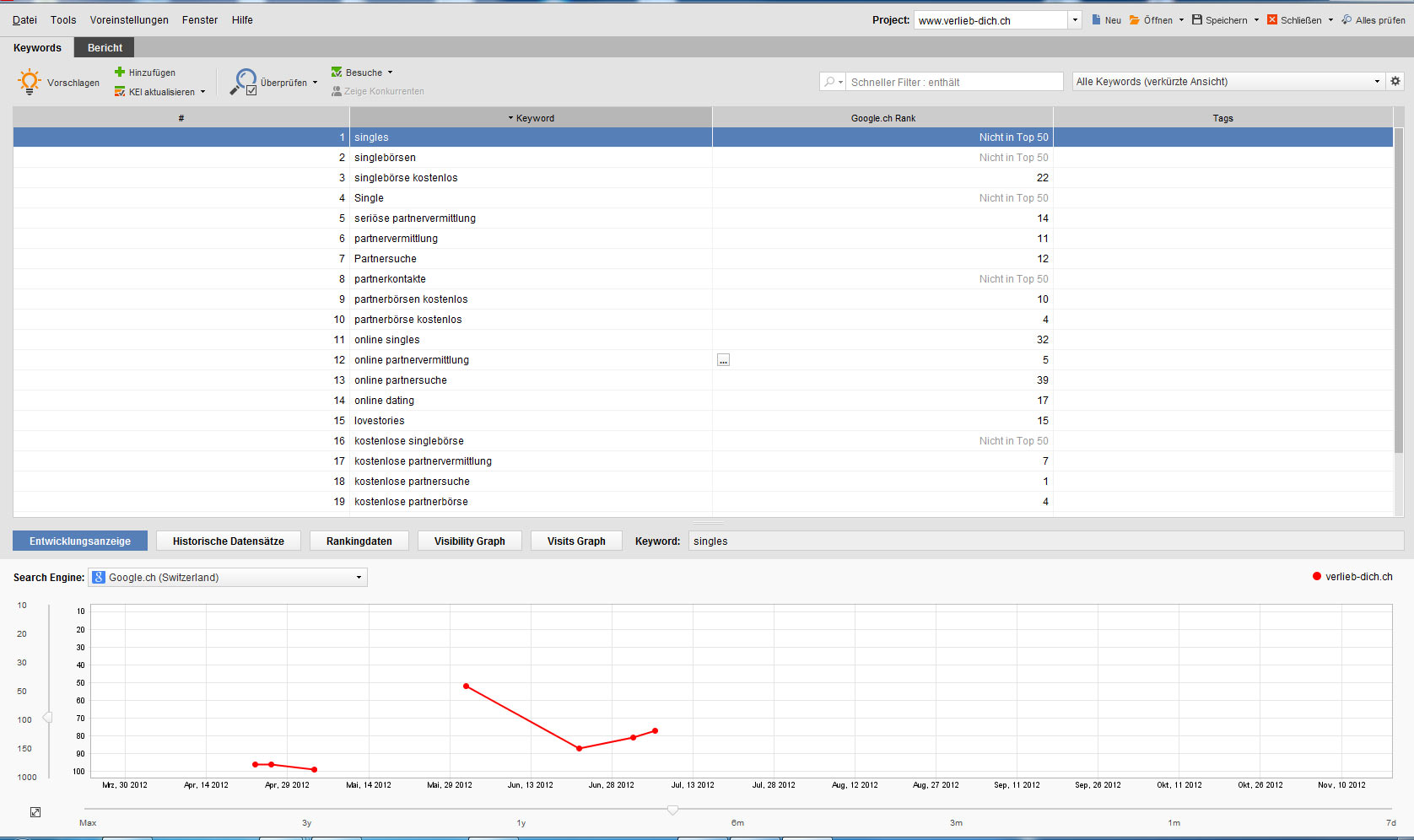Viewport: 1414px width, 840px height.
Task: Click the Schneller Filter input field
Action: coord(954,82)
